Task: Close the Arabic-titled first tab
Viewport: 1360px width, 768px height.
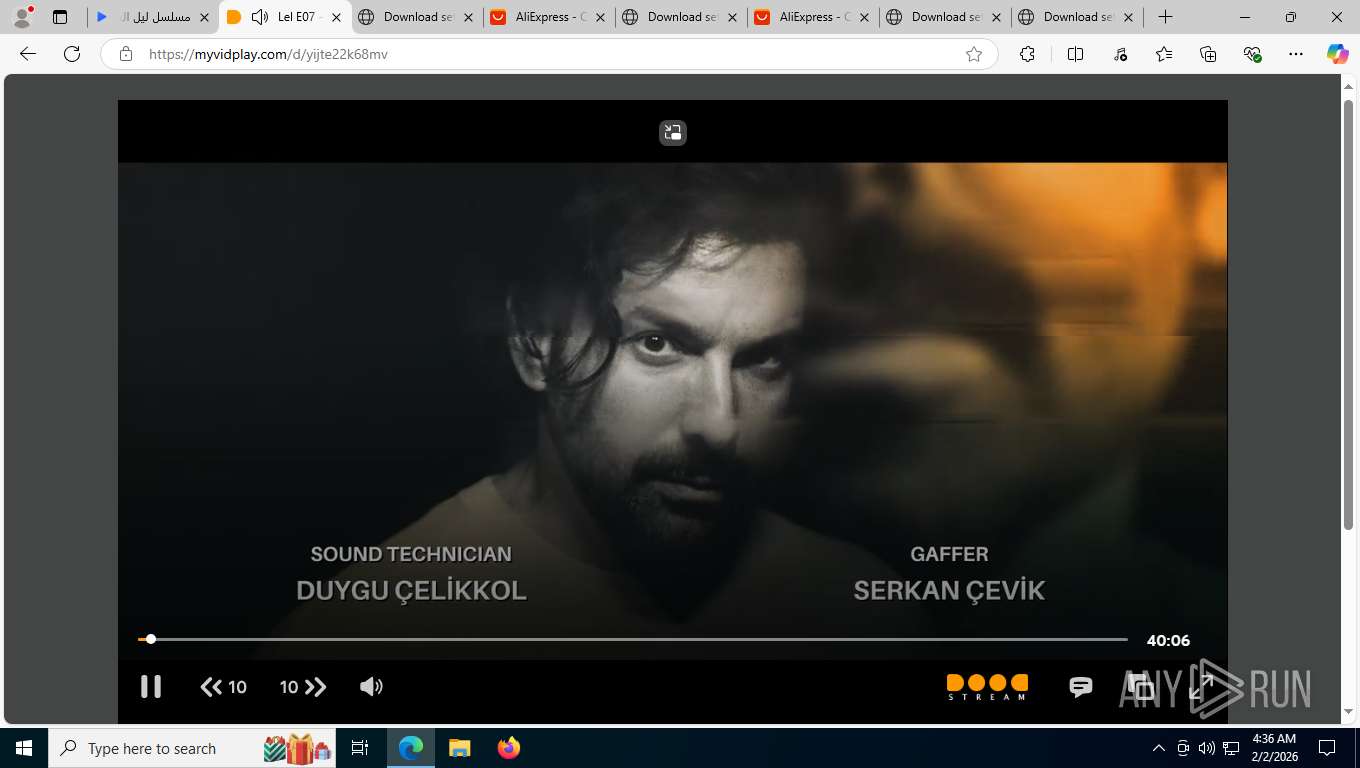Action: 204,17
